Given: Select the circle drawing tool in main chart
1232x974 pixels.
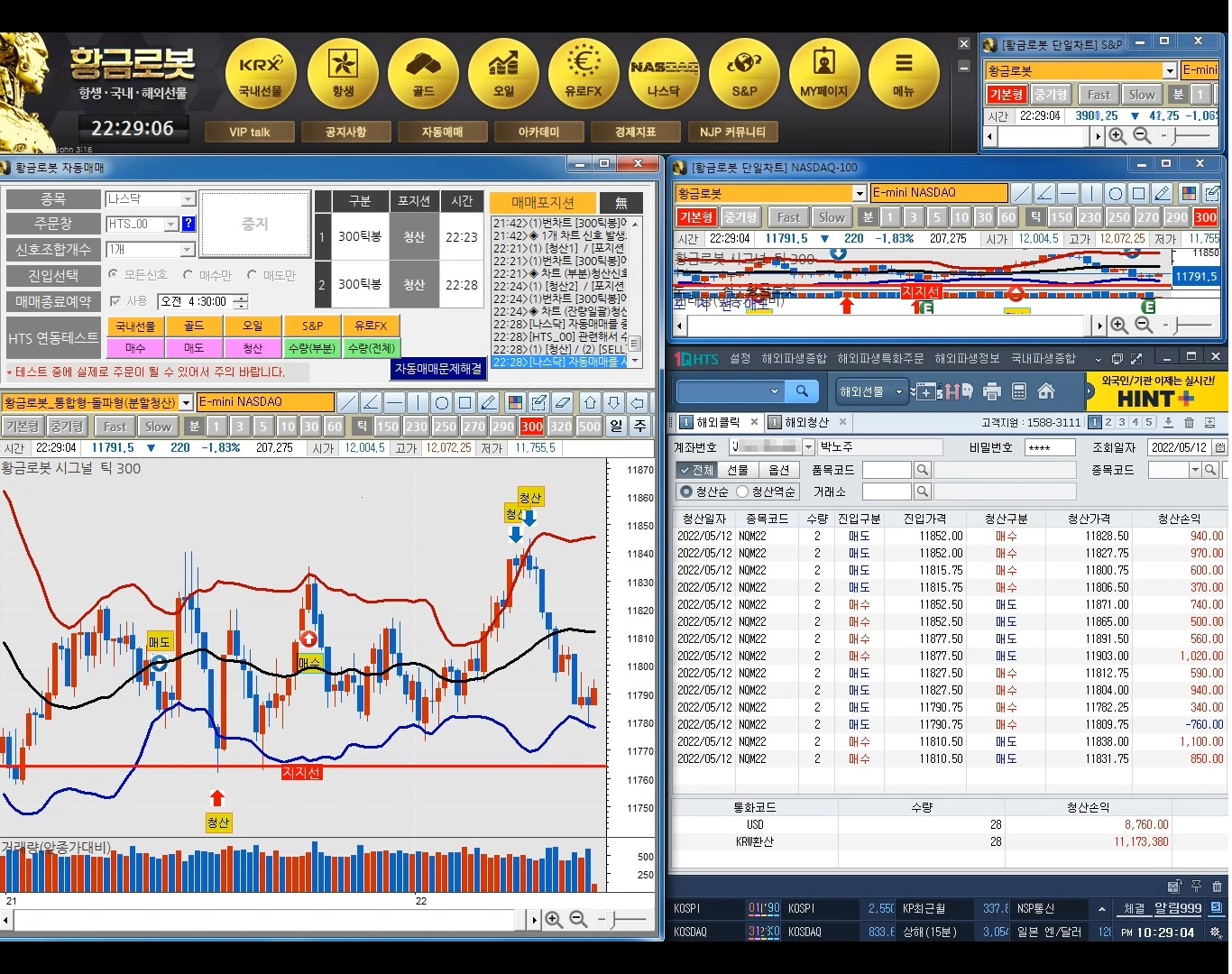Looking at the screenshot, I should 441,402.
